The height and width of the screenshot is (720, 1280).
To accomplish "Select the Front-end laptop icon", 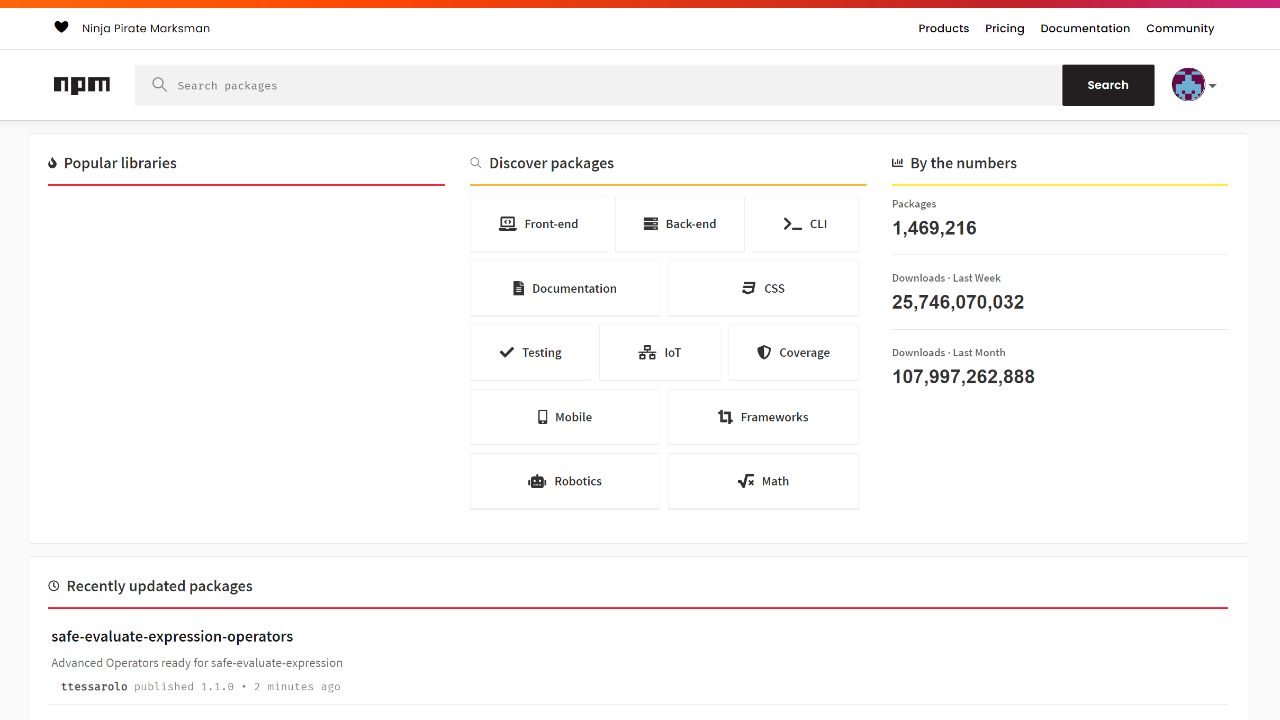I will tap(508, 223).
